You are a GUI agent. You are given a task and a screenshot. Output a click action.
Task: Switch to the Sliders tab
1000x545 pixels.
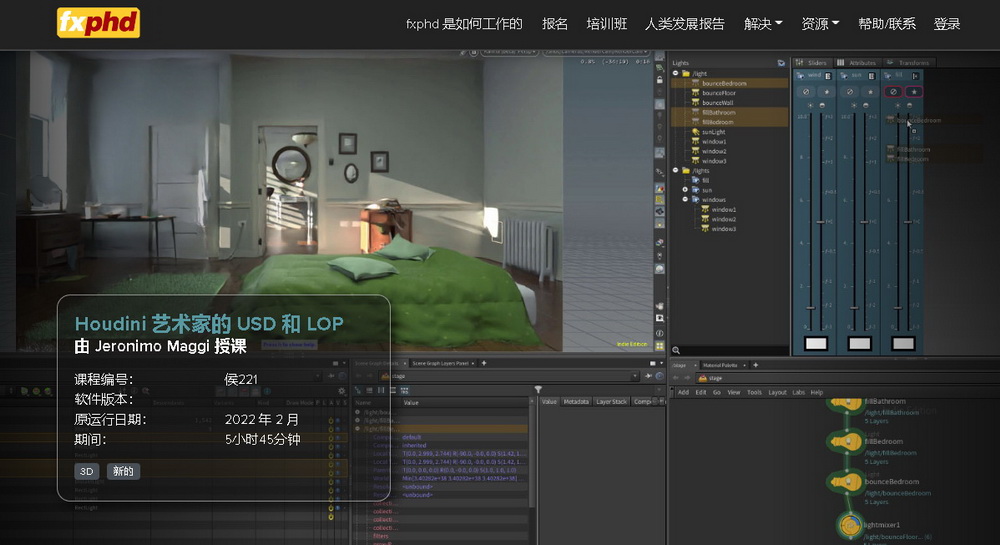(812, 62)
